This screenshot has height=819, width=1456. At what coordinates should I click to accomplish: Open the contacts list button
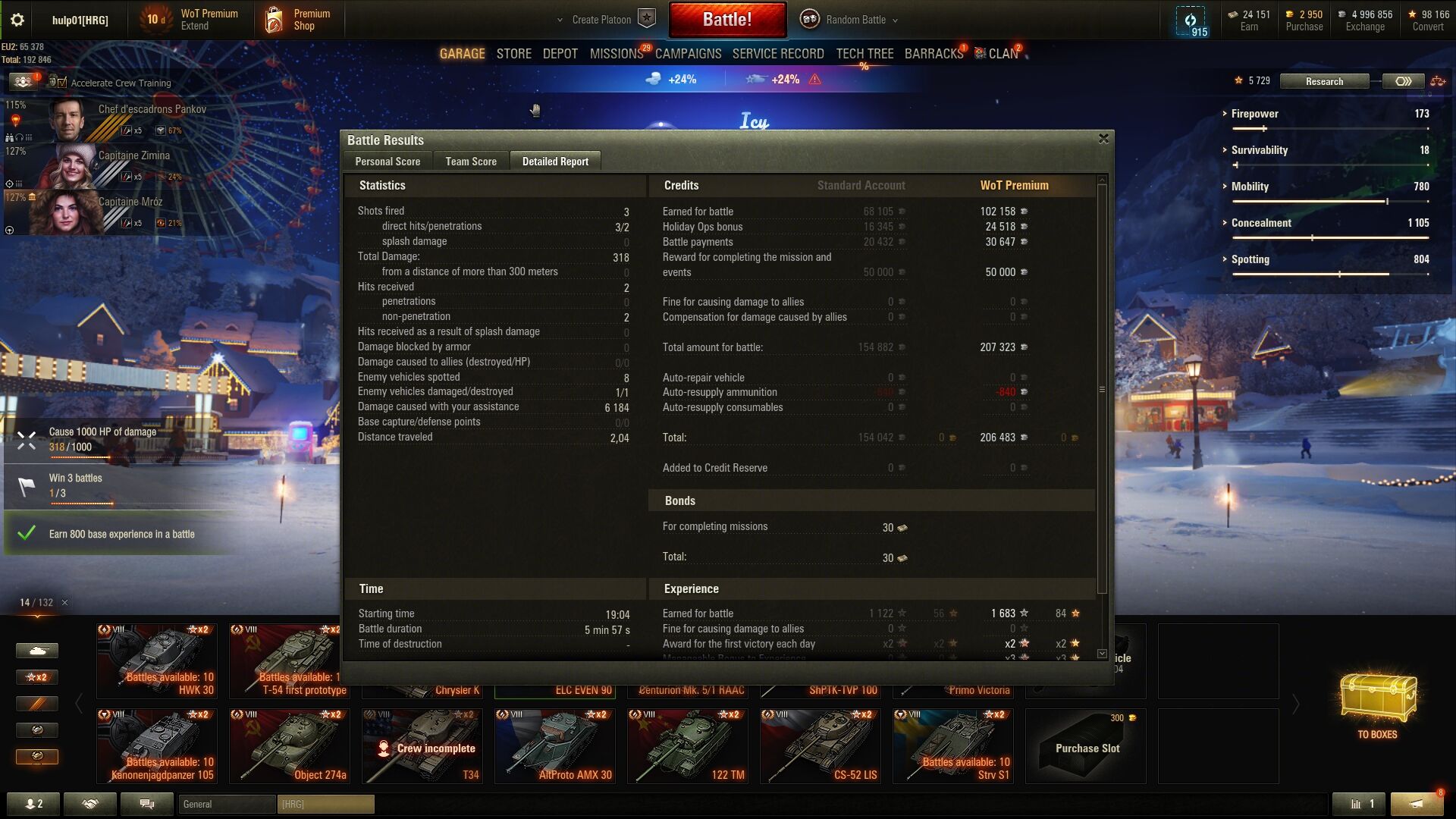click(x=33, y=804)
